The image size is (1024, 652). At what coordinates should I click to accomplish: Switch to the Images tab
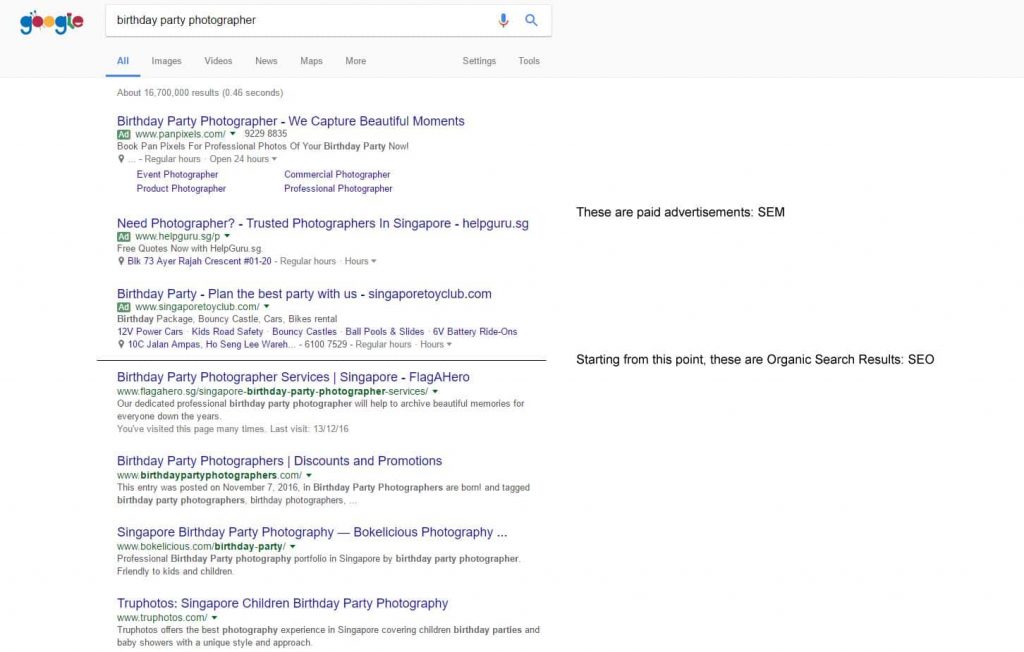(167, 61)
